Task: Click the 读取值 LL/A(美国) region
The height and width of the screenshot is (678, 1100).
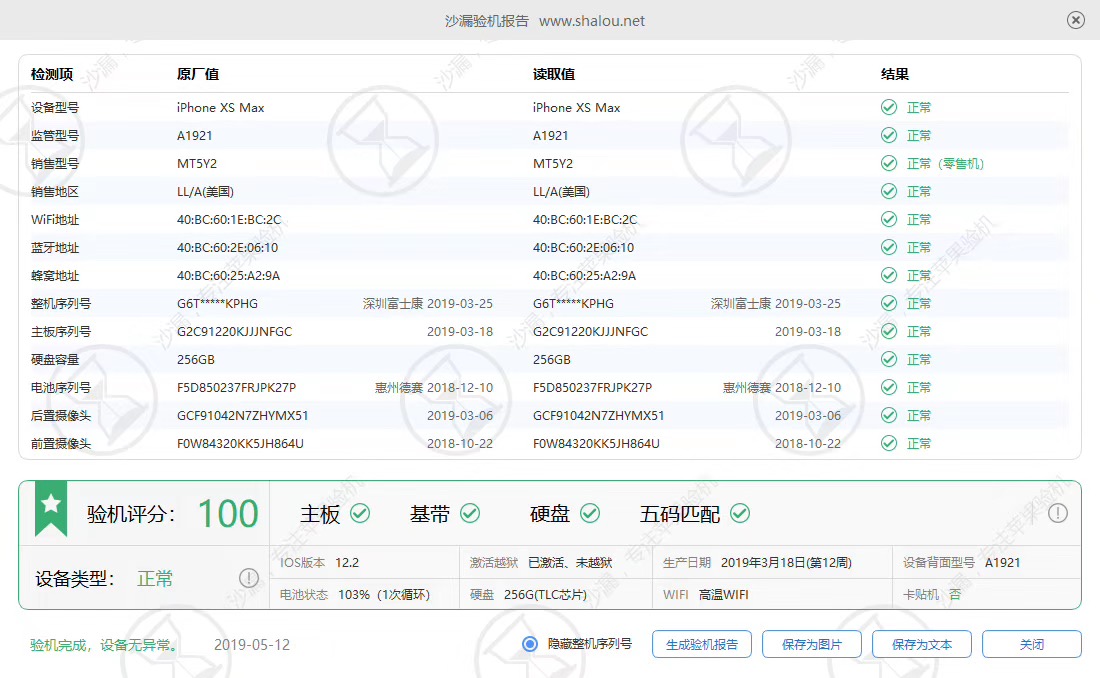Action: pyautogui.click(x=561, y=192)
